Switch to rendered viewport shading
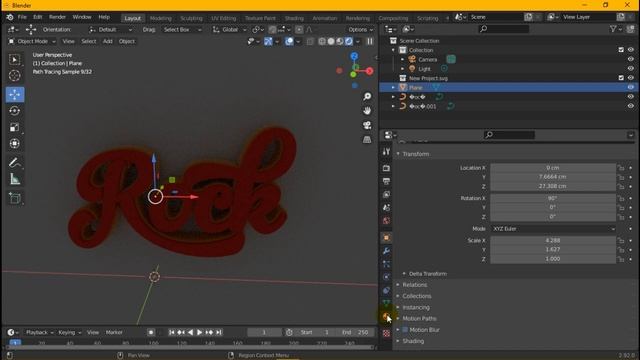 point(349,41)
